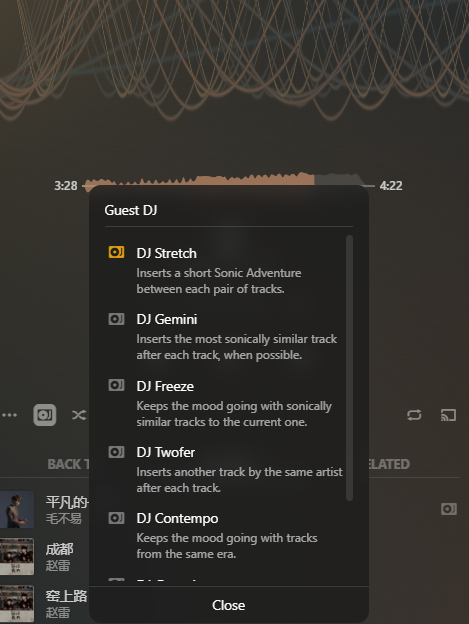This screenshot has width=469, height=624.
Task: Select the DJ Stretch title text
Action: tap(166, 253)
